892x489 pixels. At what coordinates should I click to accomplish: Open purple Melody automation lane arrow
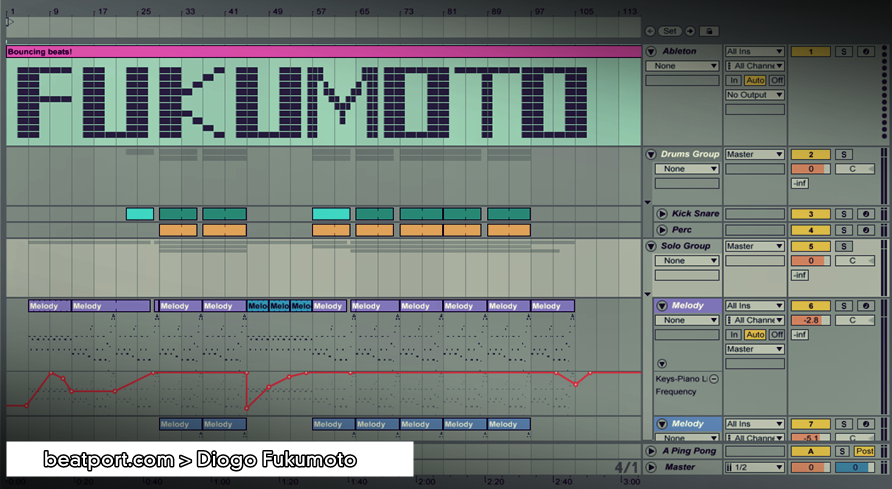[x=662, y=364]
